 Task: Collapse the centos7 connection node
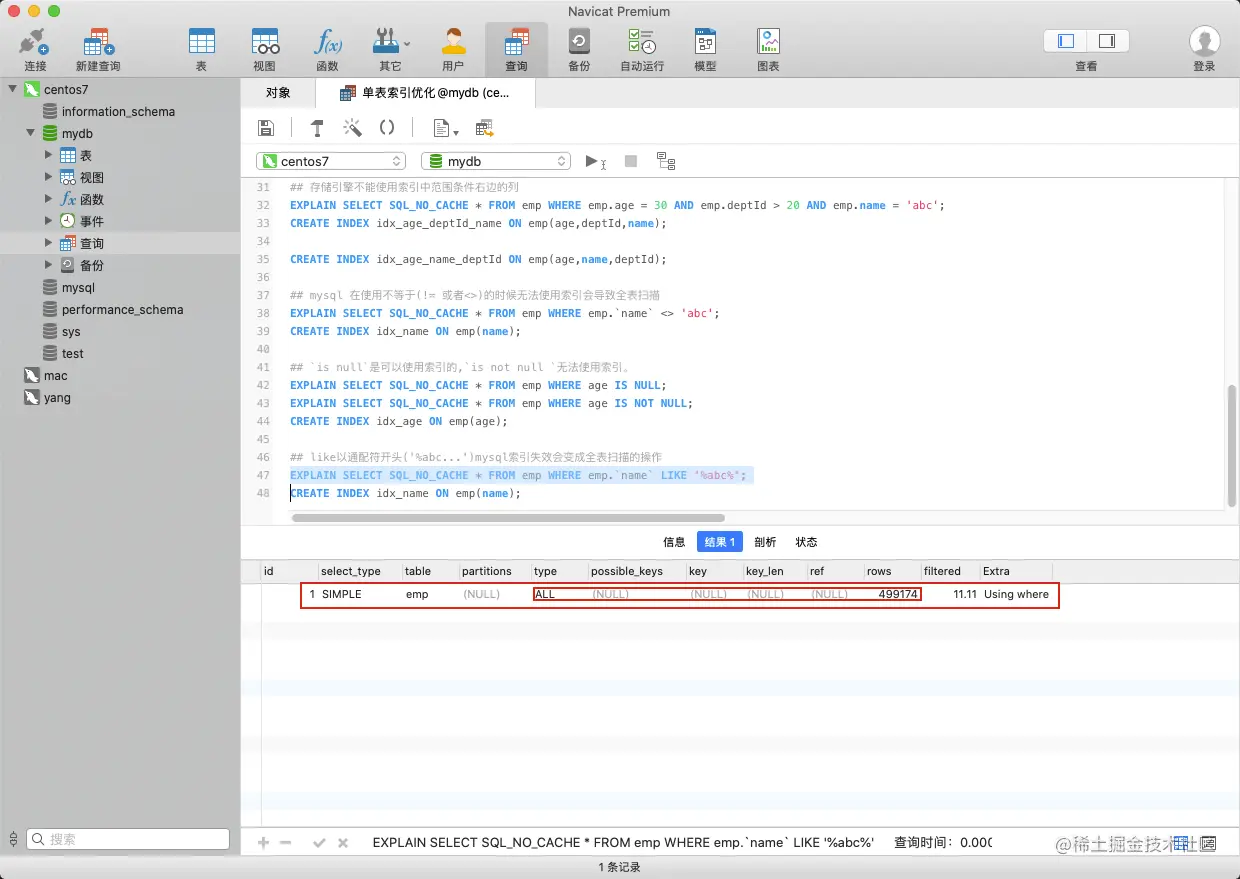click(x=13, y=89)
